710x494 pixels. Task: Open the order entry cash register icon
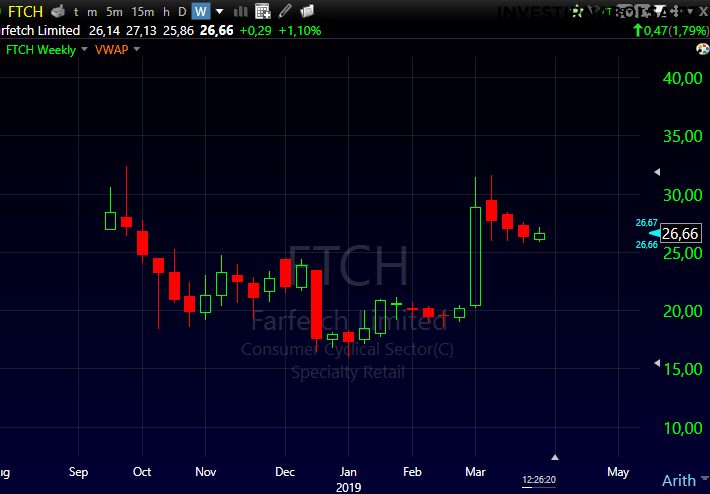(x=58, y=11)
